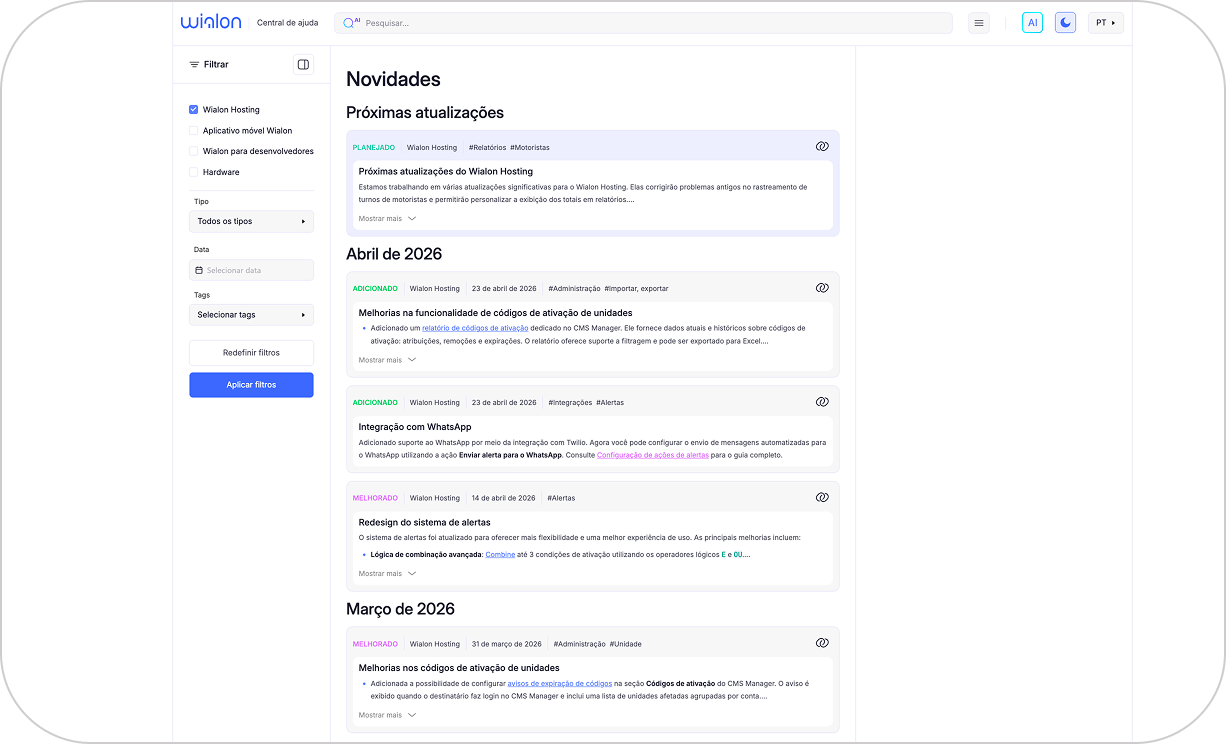Screen dimensions: 1226x744
Task: Check Wialon para desenvolvedores checkbox
Action: [x=194, y=152]
